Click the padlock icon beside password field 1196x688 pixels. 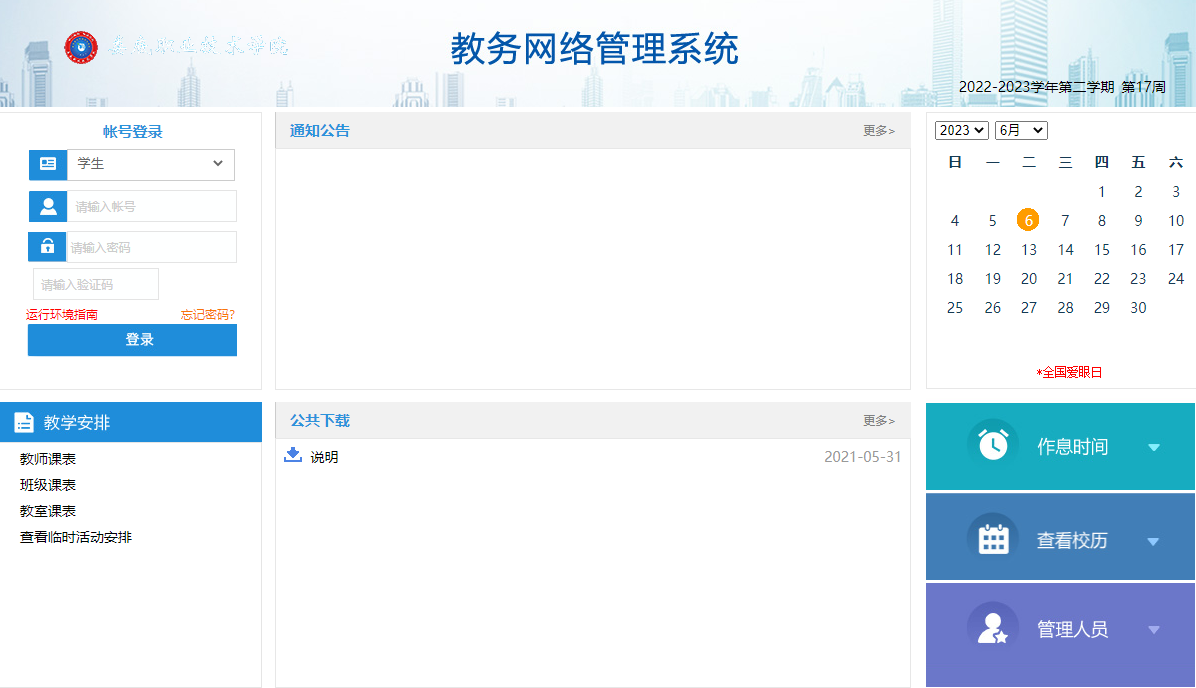47,247
